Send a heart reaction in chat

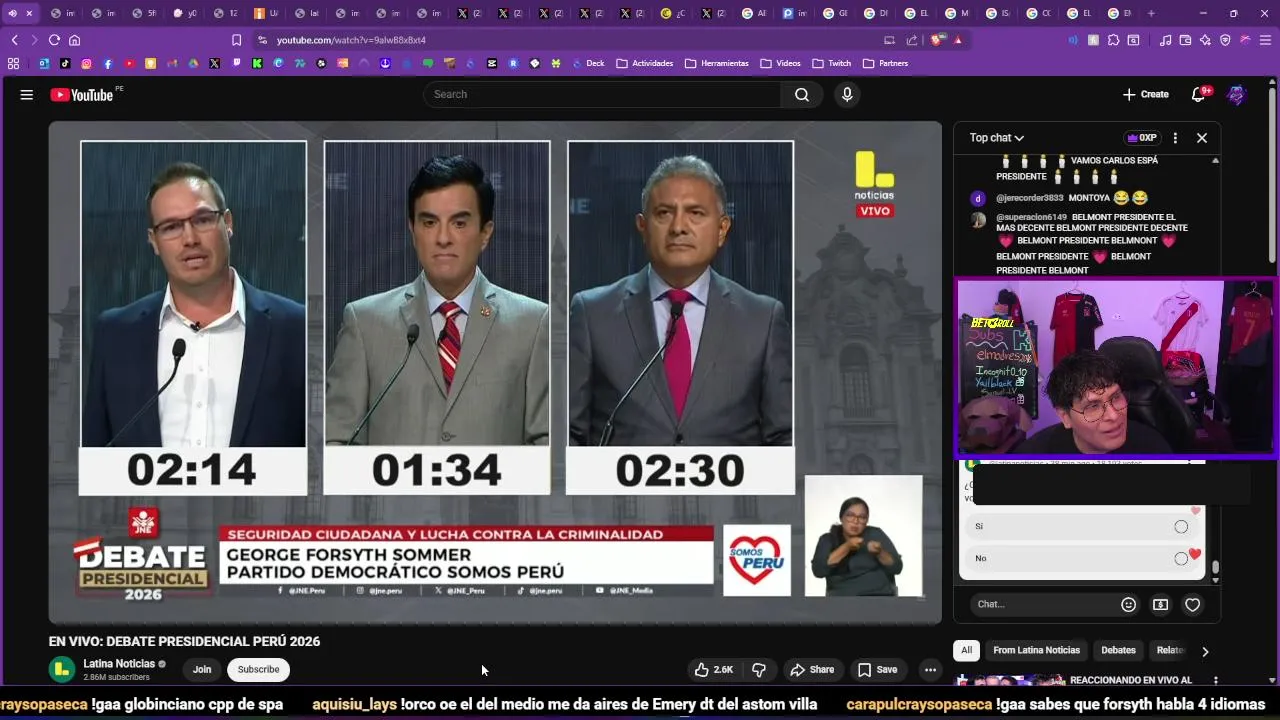(x=1192, y=604)
